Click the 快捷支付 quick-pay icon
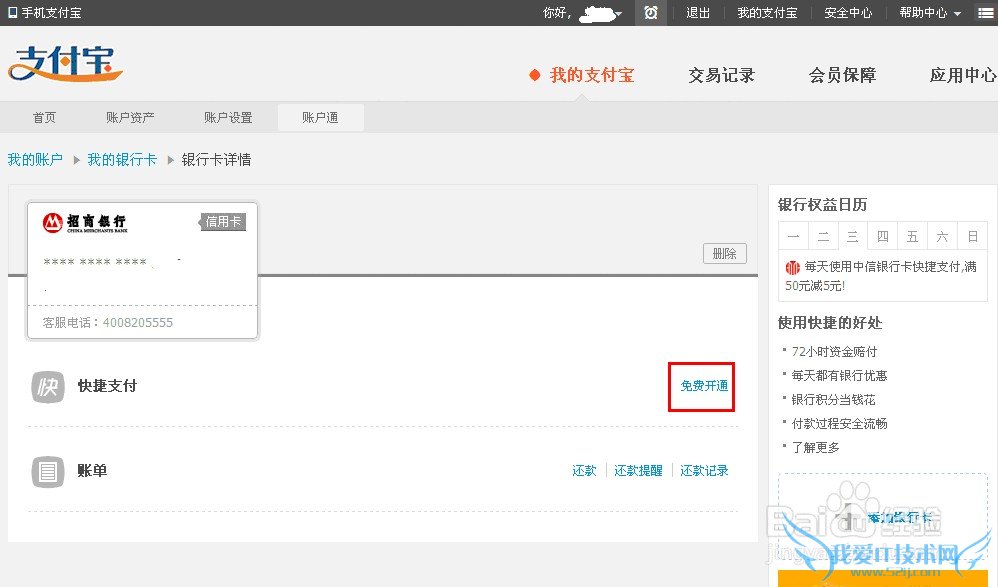This screenshot has width=998, height=587. 48,386
